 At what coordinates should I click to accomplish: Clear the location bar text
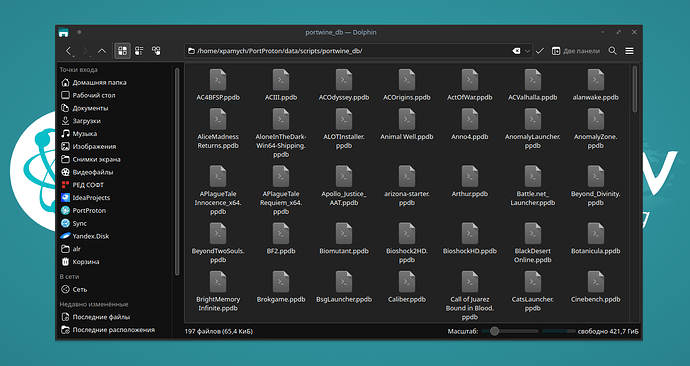(516, 51)
